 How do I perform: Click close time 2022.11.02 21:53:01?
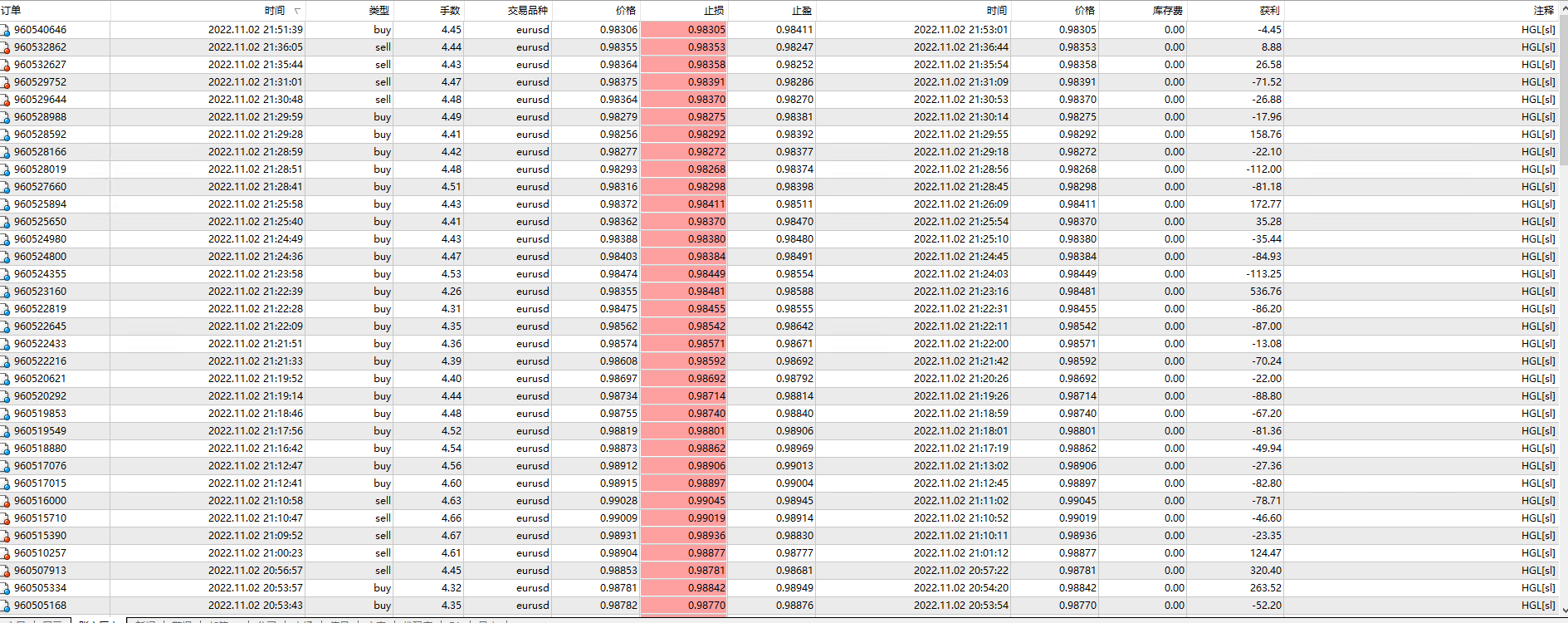pos(961,30)
